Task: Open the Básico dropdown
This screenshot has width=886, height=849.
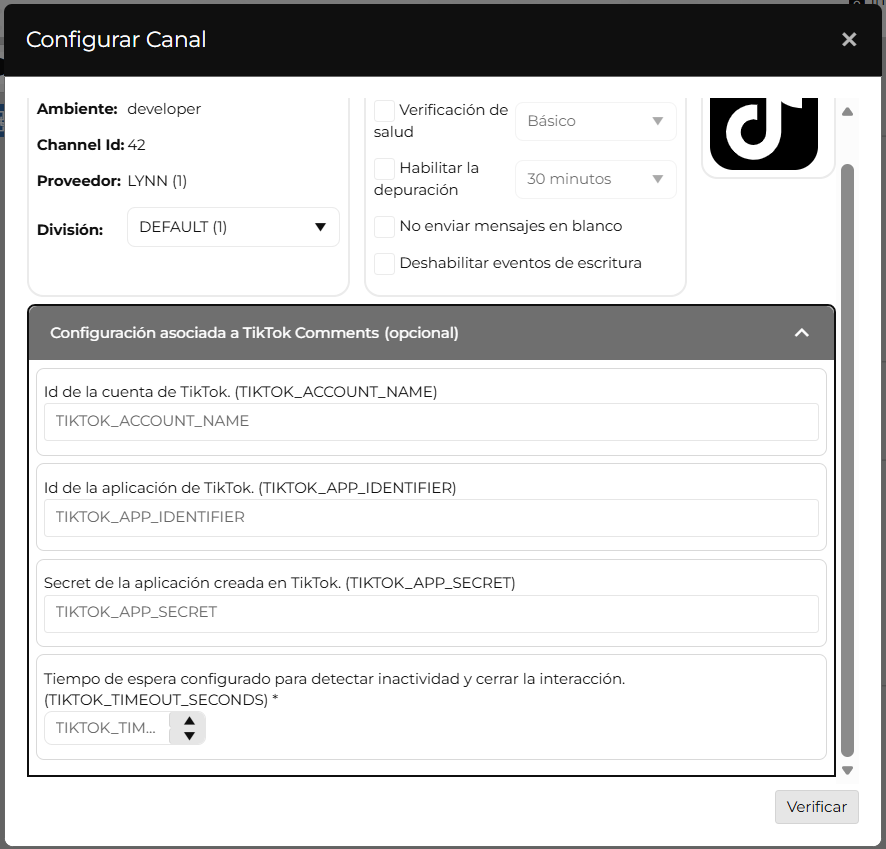Action: coord(596,121)
